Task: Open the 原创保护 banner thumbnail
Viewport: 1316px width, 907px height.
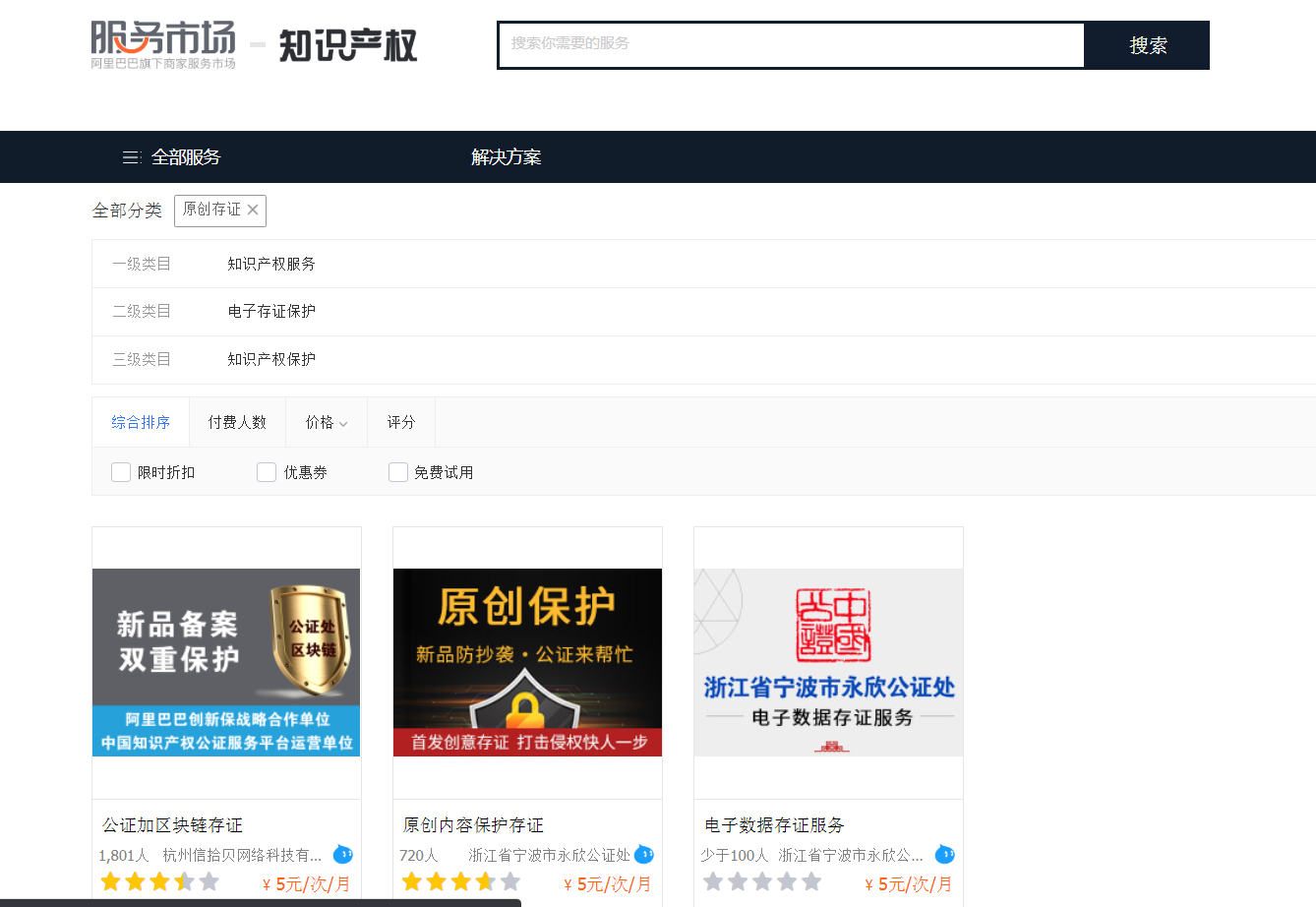Action: pos(527,662)
